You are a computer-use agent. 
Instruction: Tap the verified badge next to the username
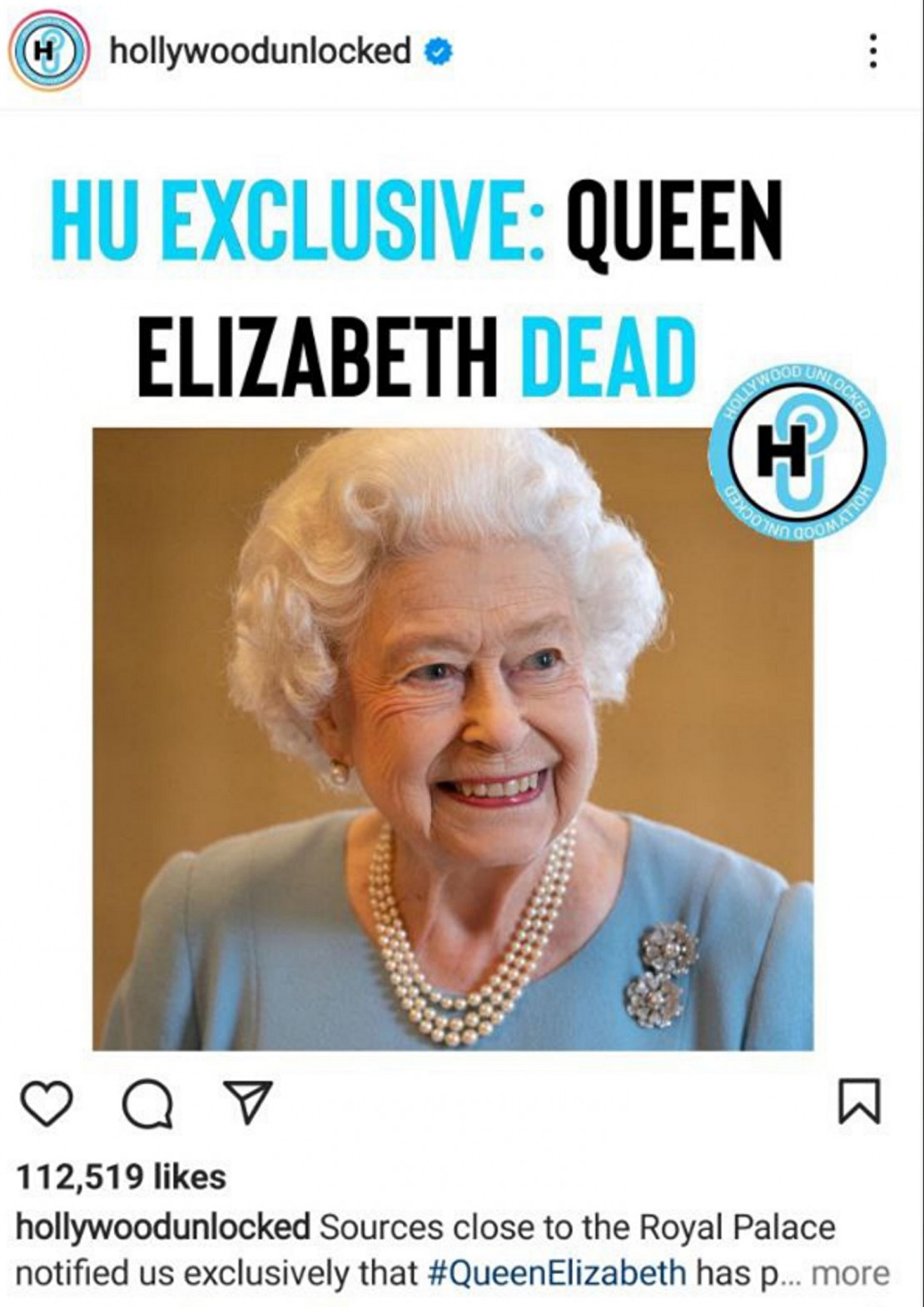pyautogui.click(x=439, y=52)
